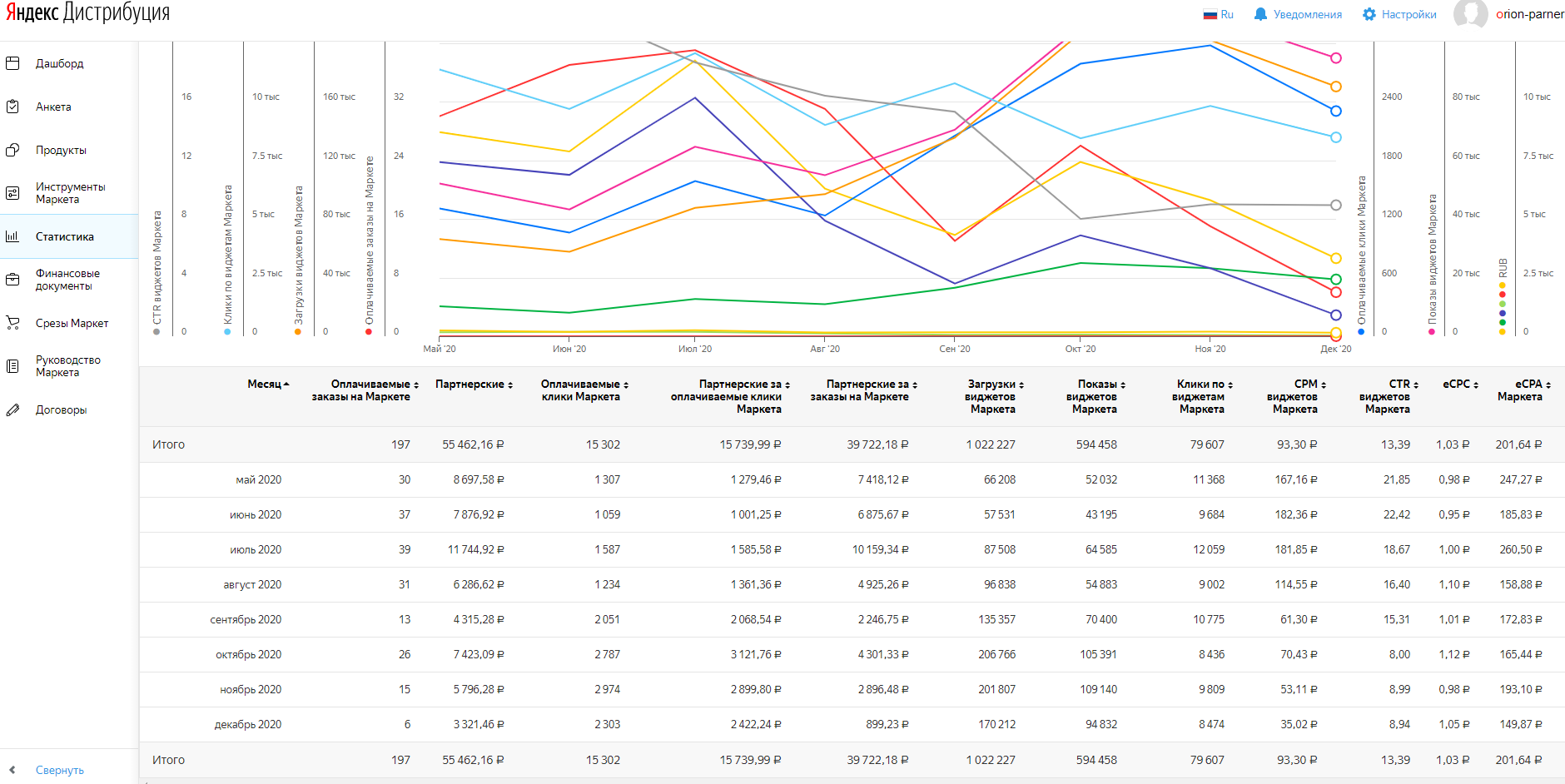
Task: Click the "Июл '20" x-axis label
Action: point(695,349)
